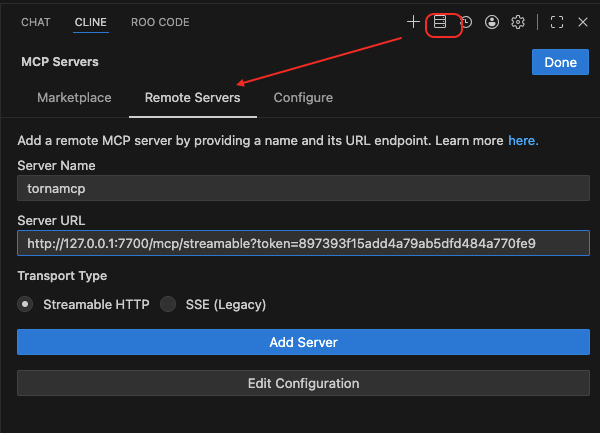This screenshot has width=600, height=433.
Task: Close the panel with the X icon
Action: 583,22
